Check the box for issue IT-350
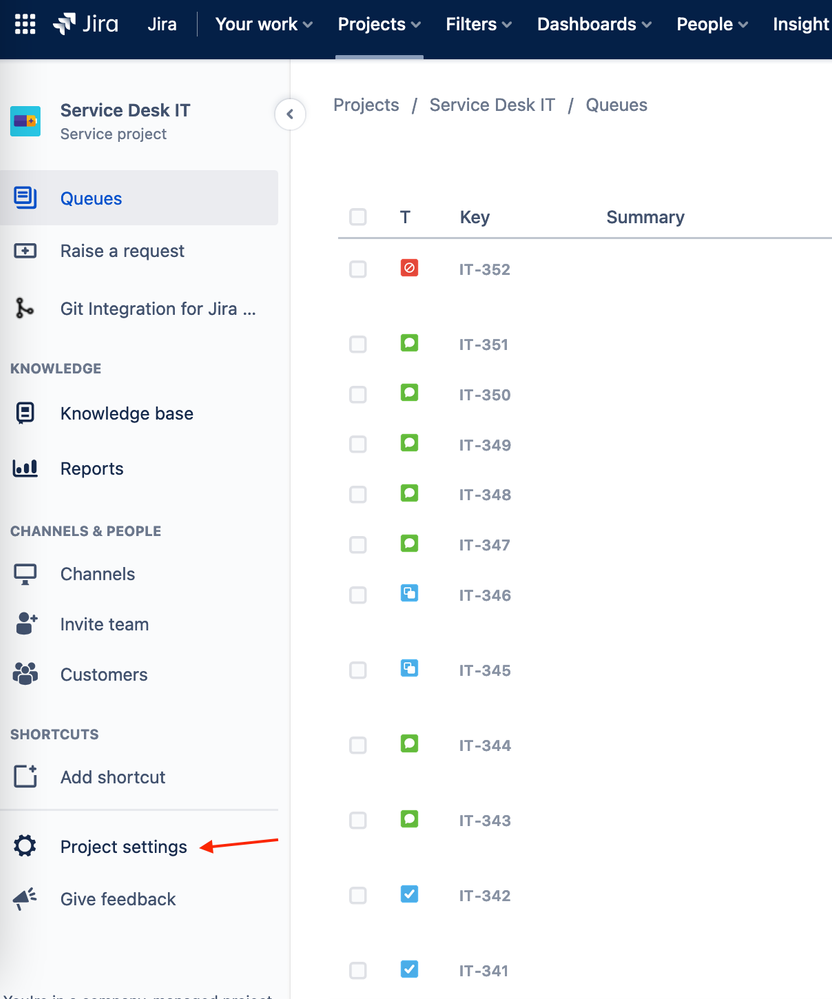The height and width of the screenshot is (999, 832). [x=358, y=394]
